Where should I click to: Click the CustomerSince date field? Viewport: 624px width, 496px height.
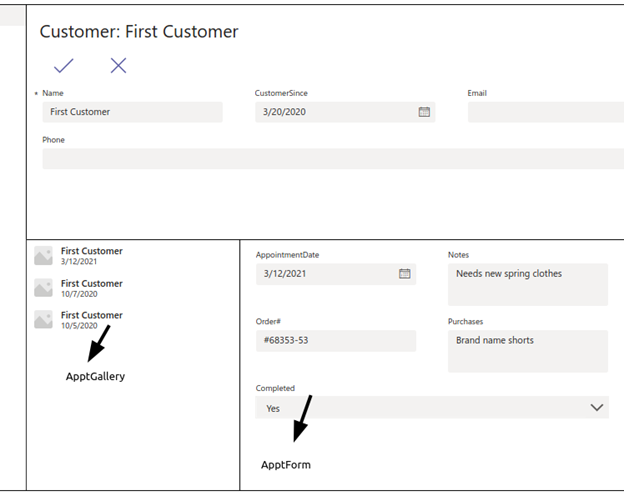tap(345, 112)
